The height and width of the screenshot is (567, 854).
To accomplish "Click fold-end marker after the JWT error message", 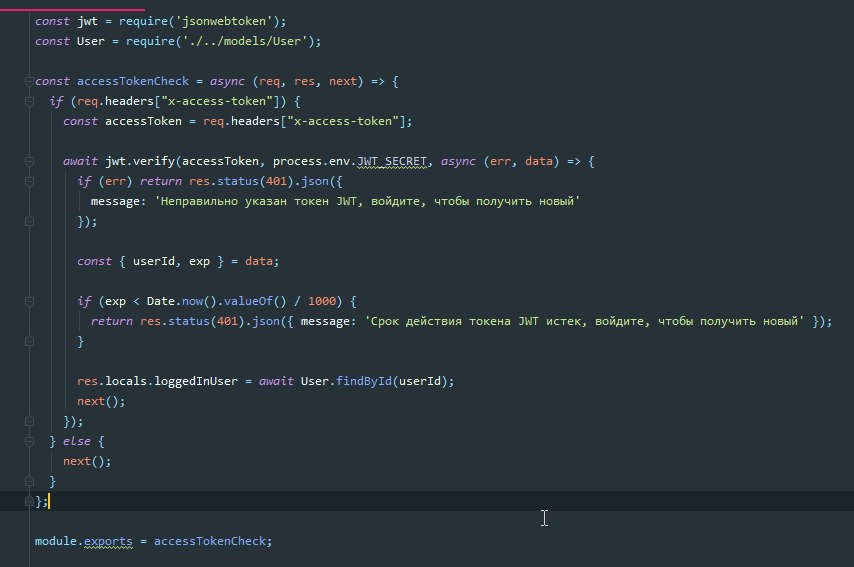I will 29,222.
